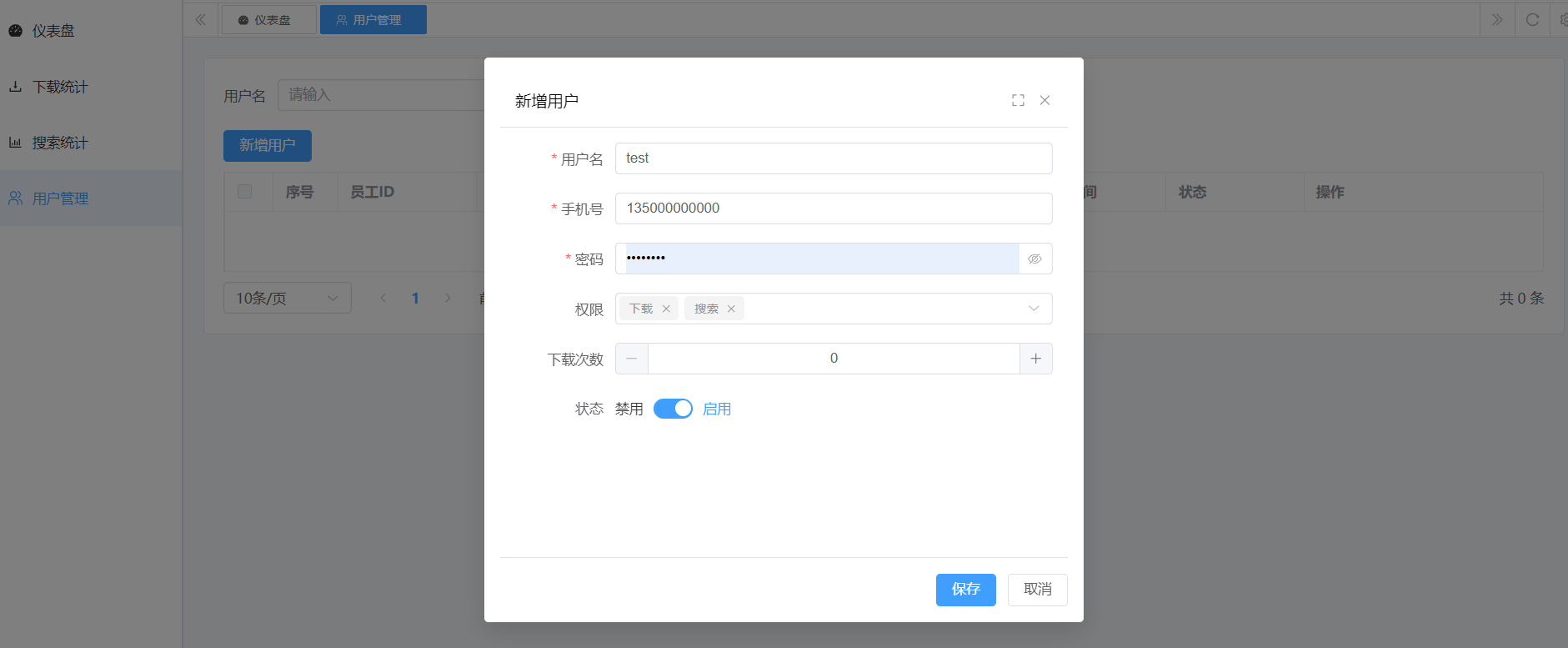The height and width of the screenshot is (648, 1568).
Task: Click the 下载次数 number field
Action: point(834,359)
